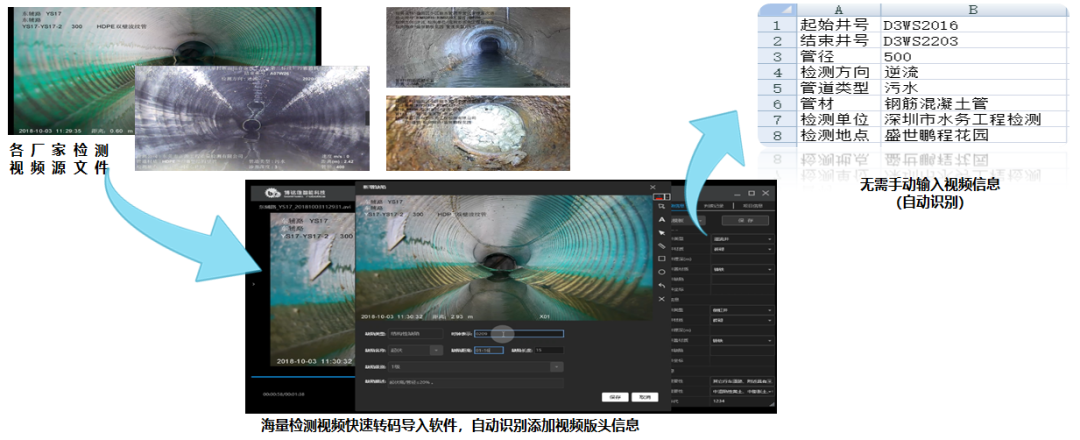Click the video playback time 00:00:58 readout

click(283, 394)
